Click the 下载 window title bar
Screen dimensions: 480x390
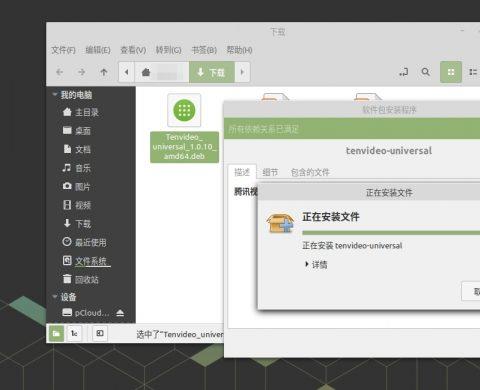click(263, 32)
